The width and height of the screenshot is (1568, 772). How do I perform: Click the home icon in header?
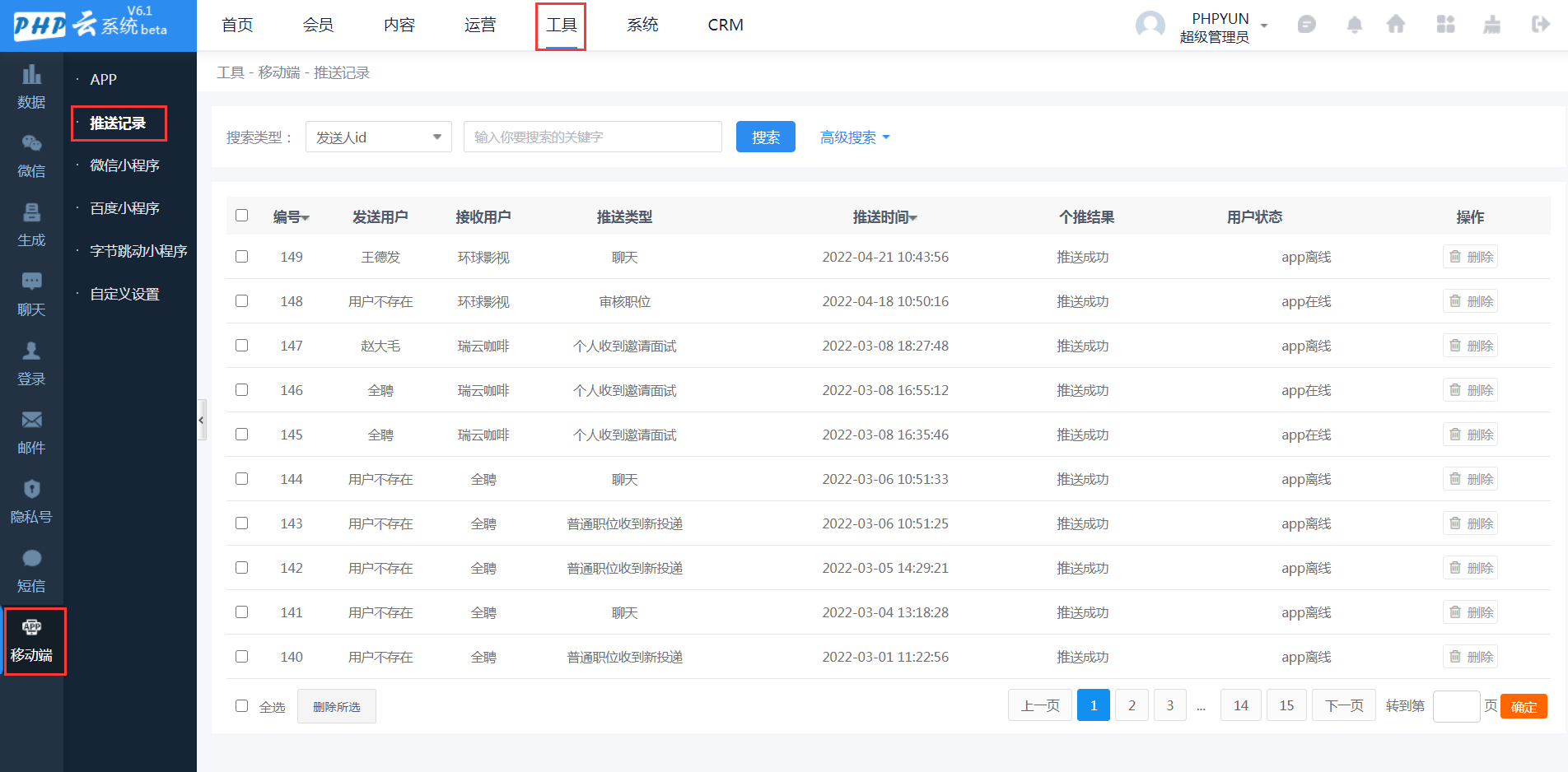tap(1396, 25)
